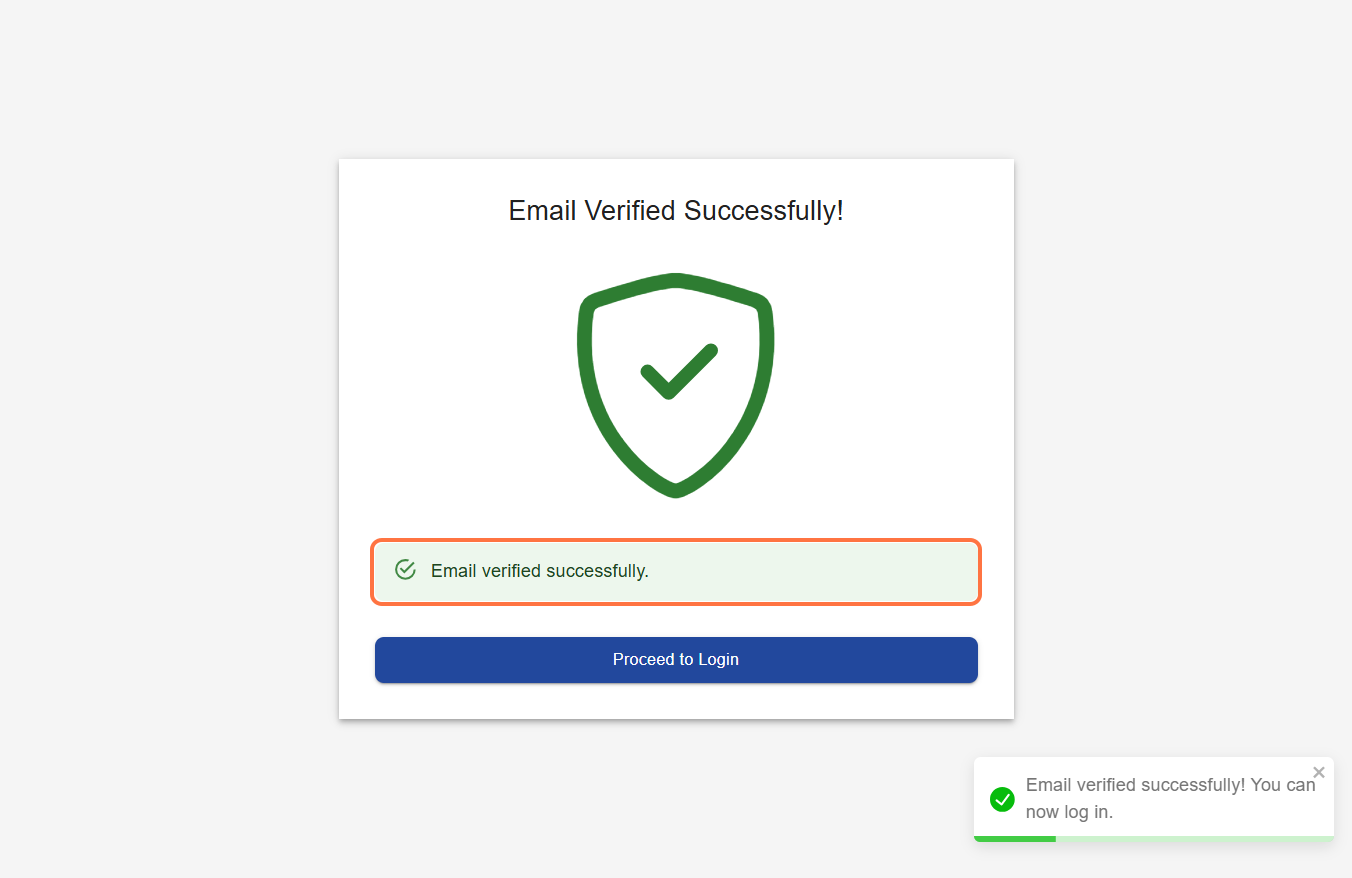
Task: Click the checkmark inside the shield
Action: [679, 372]
